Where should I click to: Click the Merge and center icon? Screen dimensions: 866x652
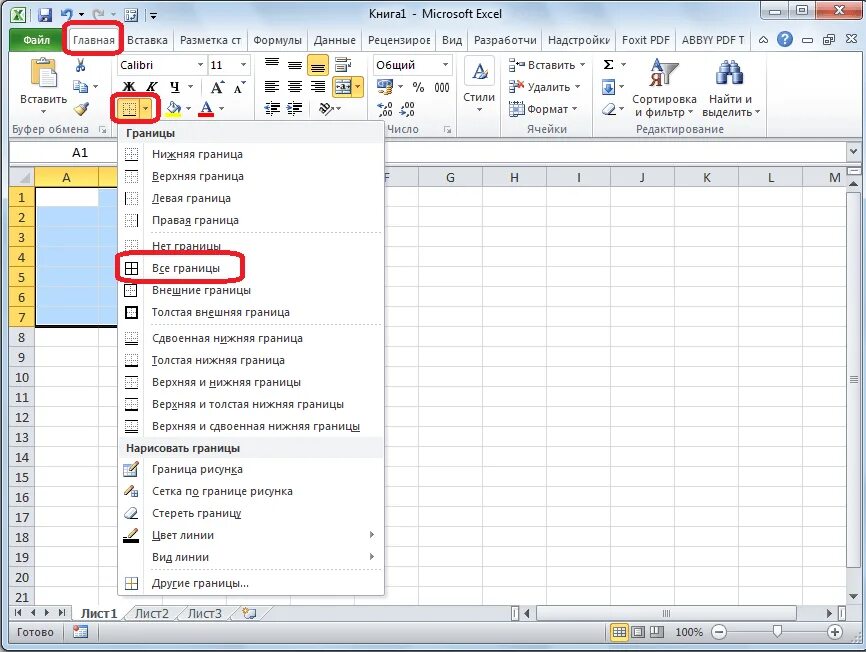pyautogui.click(x=343, y=87)
